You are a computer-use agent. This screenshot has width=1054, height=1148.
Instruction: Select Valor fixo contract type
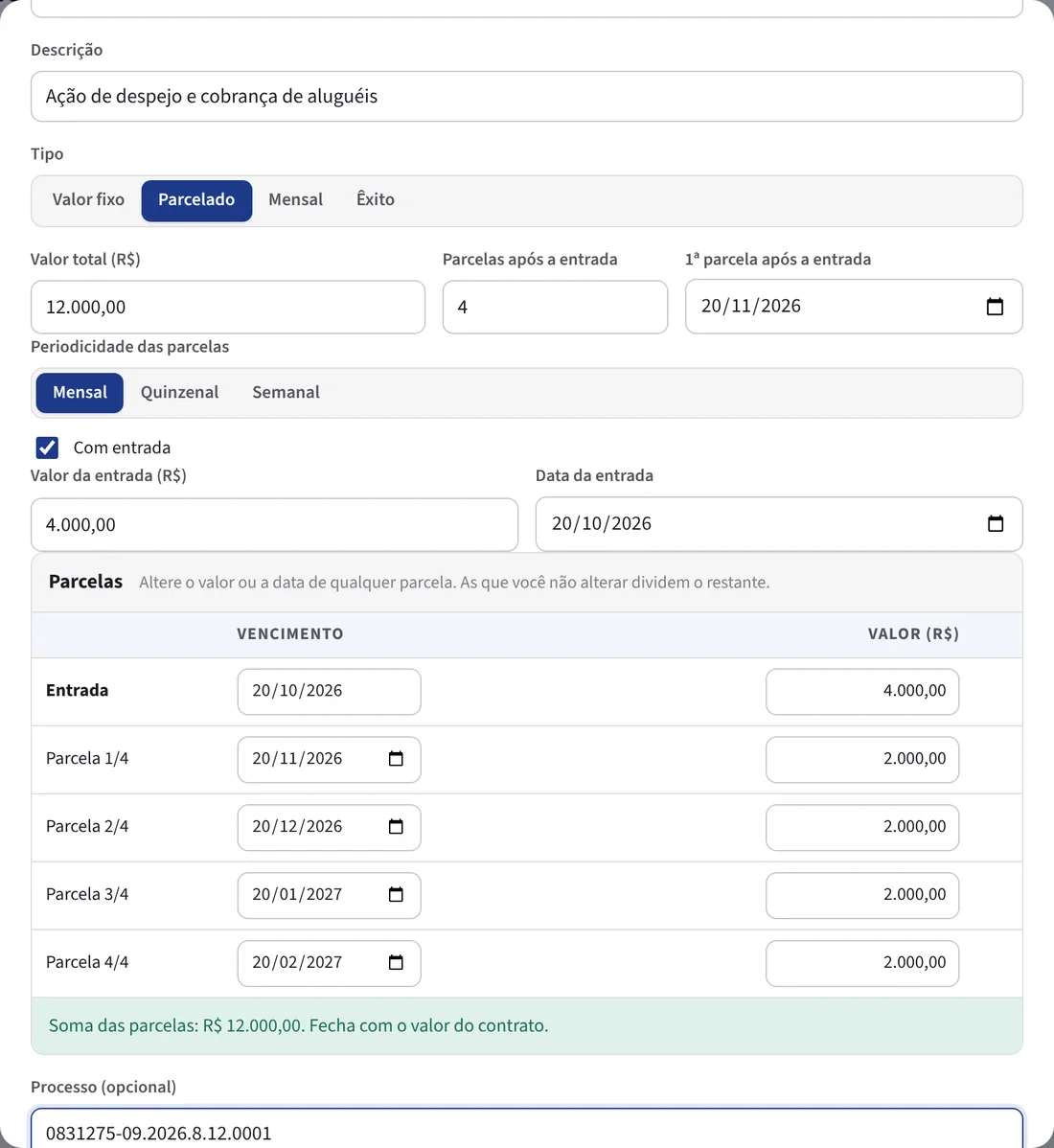tap(88, 200)
